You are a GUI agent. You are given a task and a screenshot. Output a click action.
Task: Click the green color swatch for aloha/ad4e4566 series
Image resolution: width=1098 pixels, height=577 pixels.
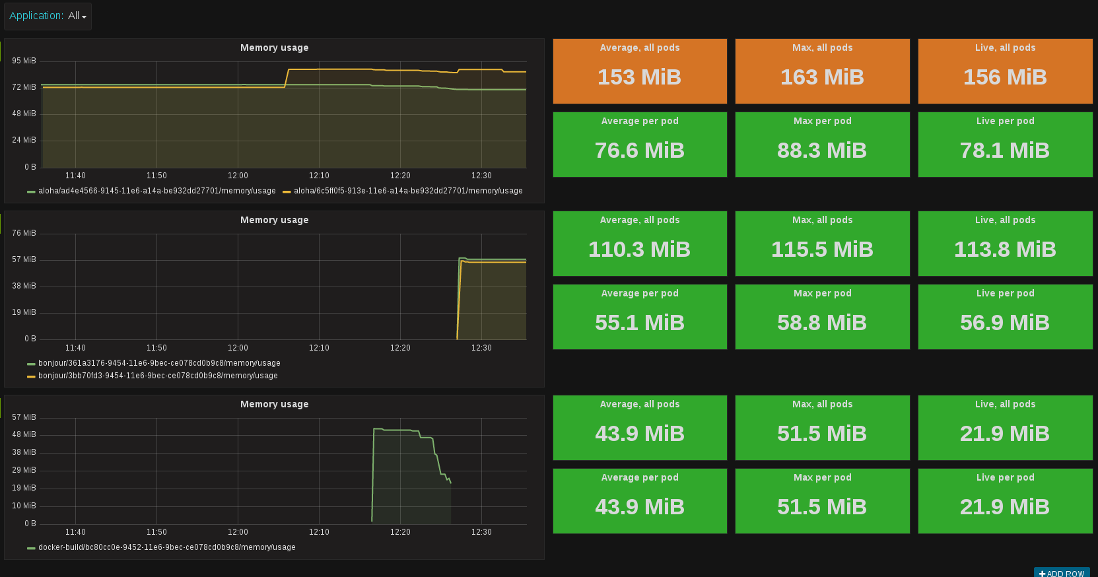click(x=31, y=191)
